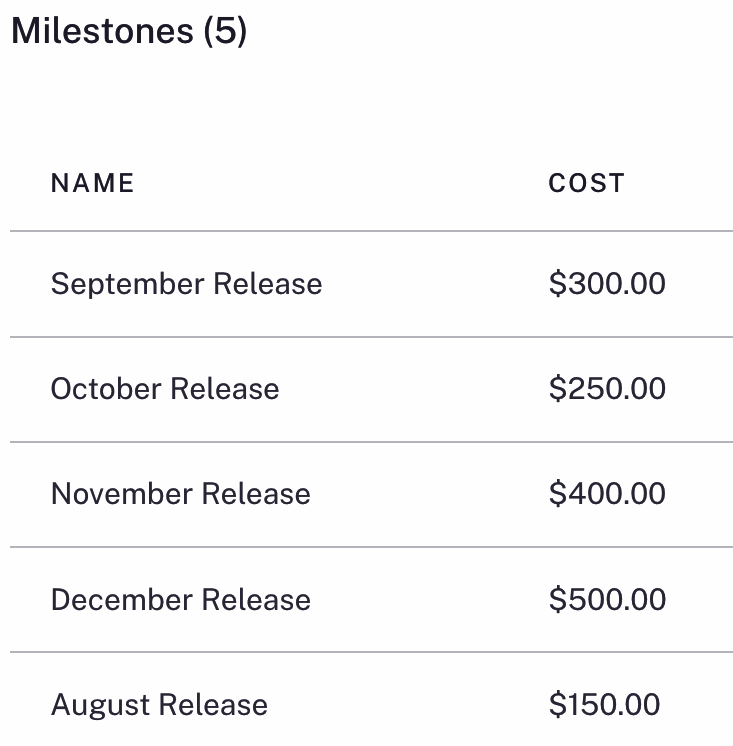The height and width of the screenshot is (746, 733).
Task: Click the divider between November and December rows
Action: [x=370, y=547]
